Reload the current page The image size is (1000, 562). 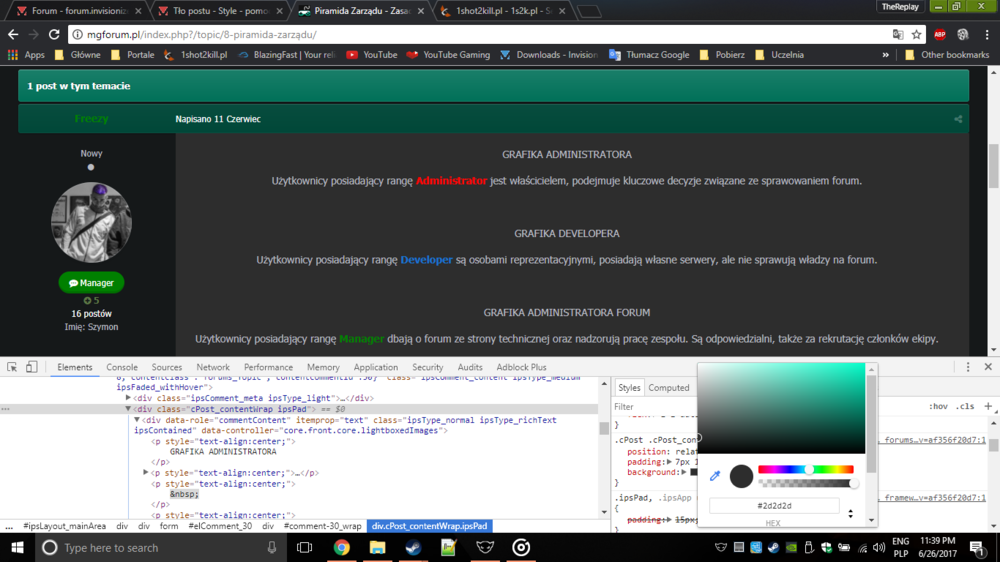pyautogui.click(x=54, y=34)
